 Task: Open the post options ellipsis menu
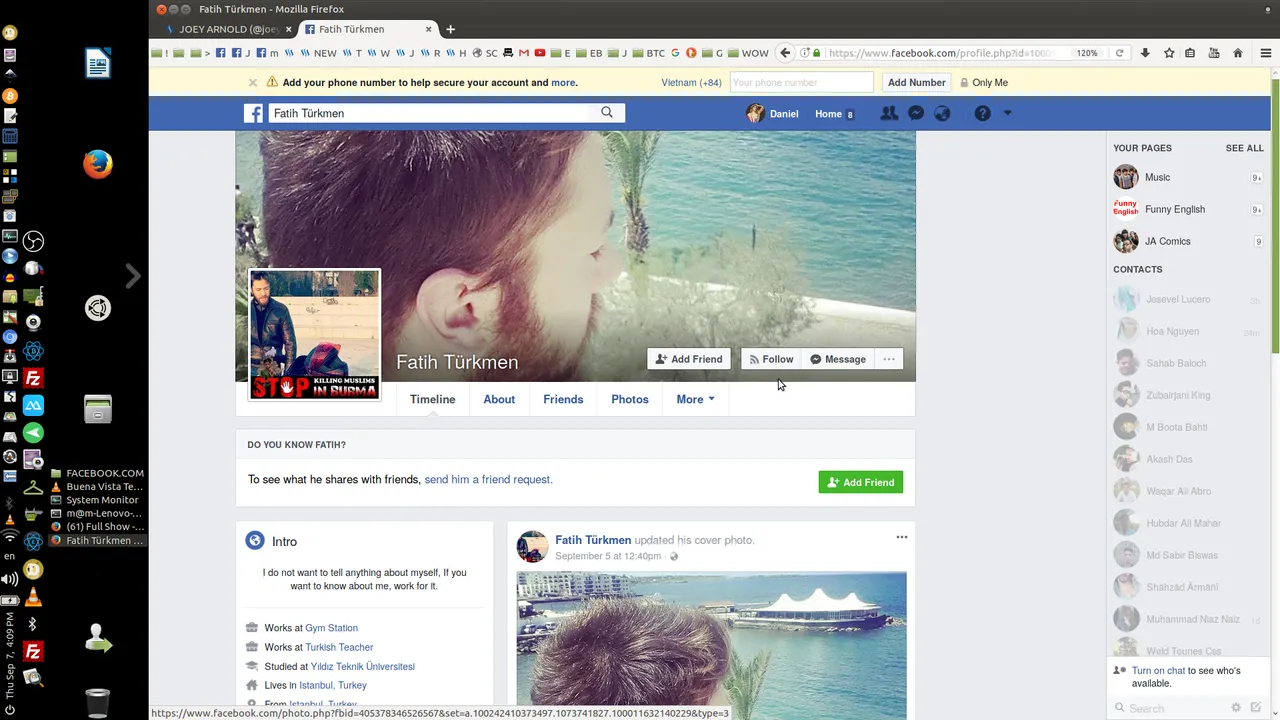tap(901, 538)
